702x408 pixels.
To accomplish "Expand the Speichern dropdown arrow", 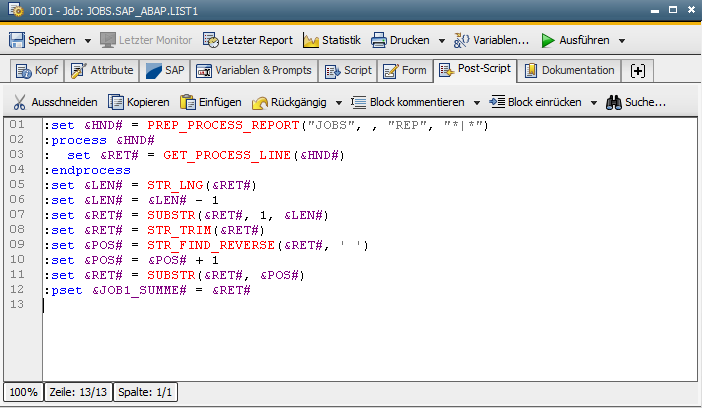I will [x=88, y=41].
